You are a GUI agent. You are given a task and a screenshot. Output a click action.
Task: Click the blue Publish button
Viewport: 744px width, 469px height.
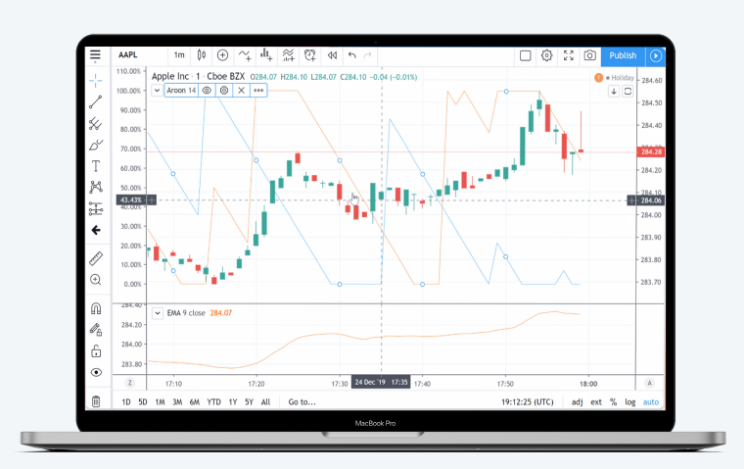pos(623,56)
